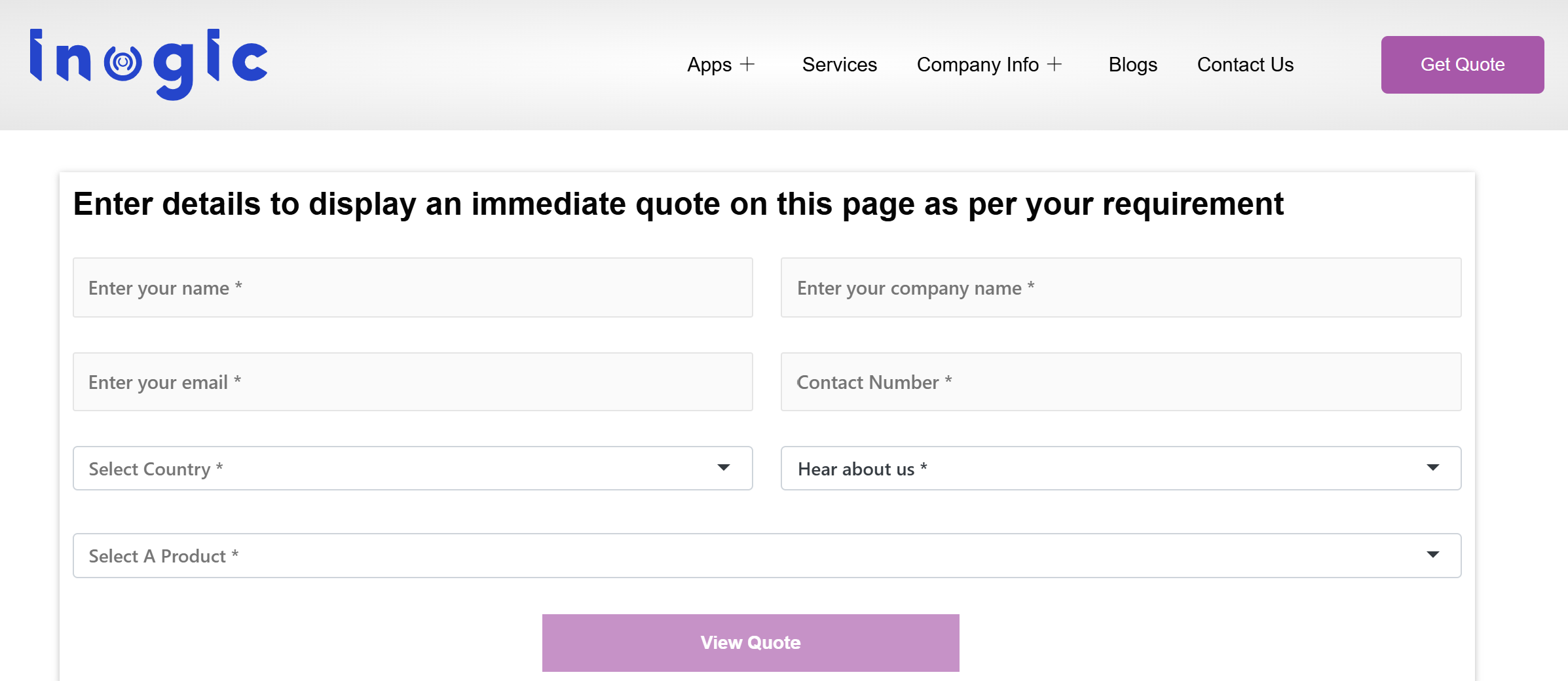Click the Enter your name field
This screenshot has width=1568, height=681.
(411, 287)
